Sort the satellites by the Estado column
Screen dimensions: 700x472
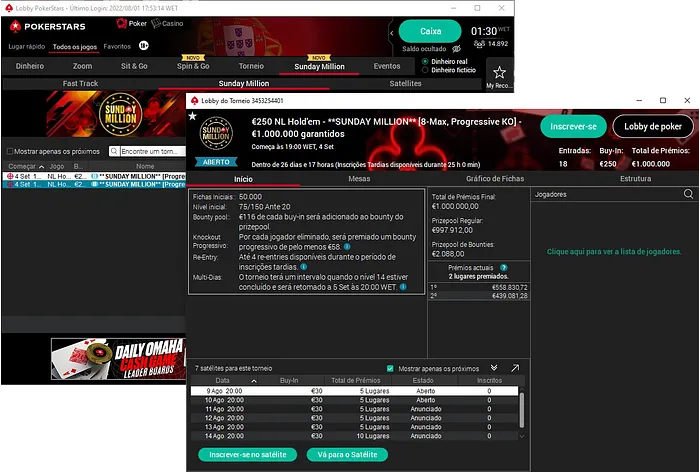pyautogui.click(x=423, y=380)
